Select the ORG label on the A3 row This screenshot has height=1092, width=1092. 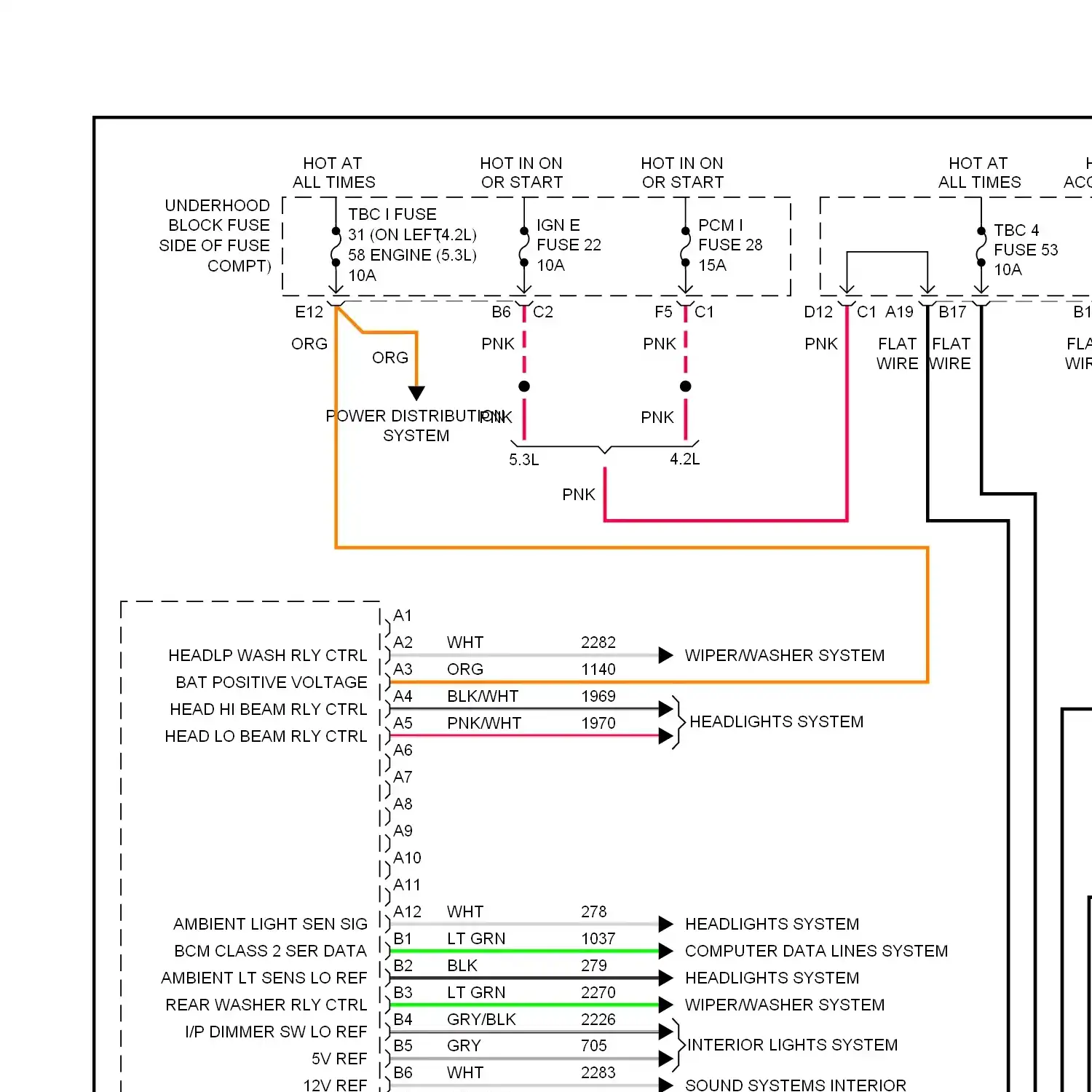point(464,669)
